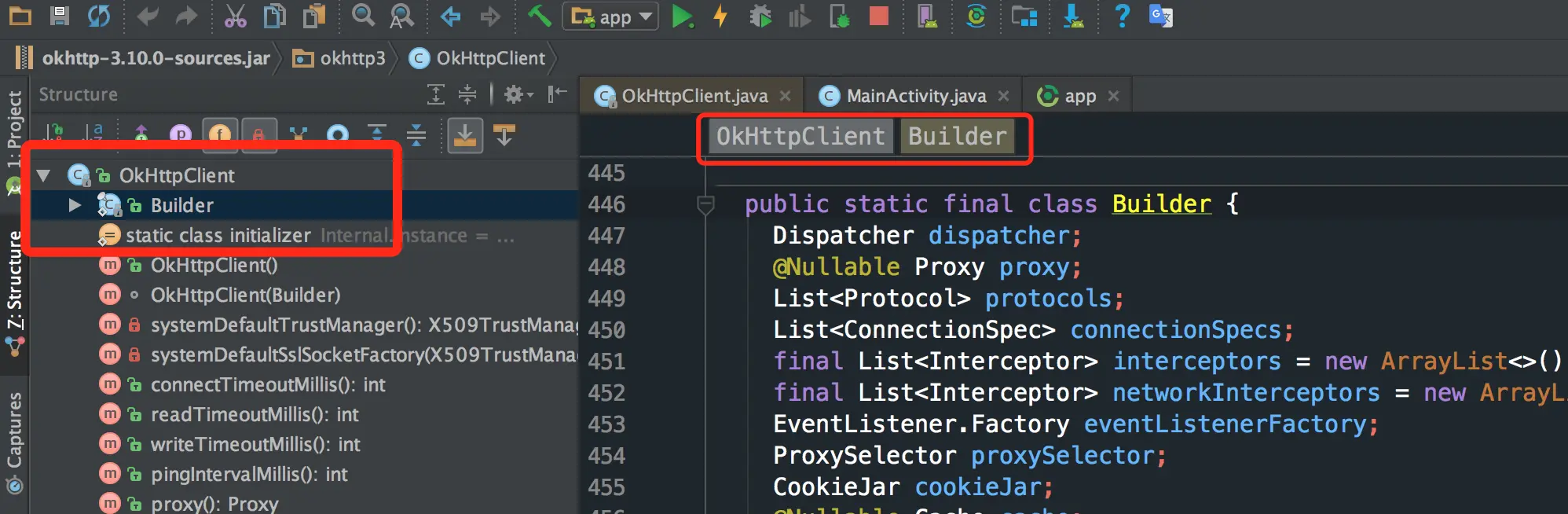Open SDK Manager download icon
Screen dimensions: 1568x514
click(1073, 16)
